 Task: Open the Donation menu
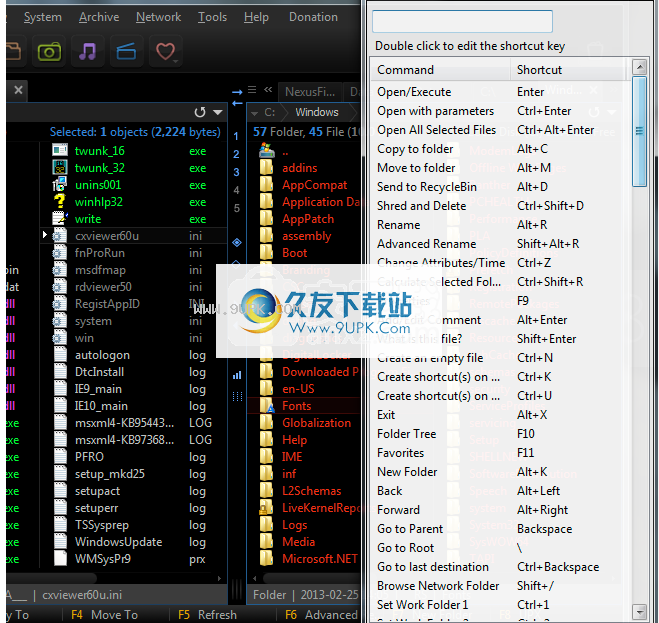pos(313,17)
